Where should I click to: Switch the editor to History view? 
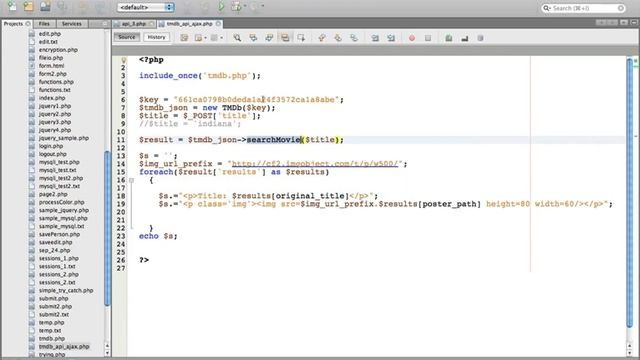(x=156, y=37)
